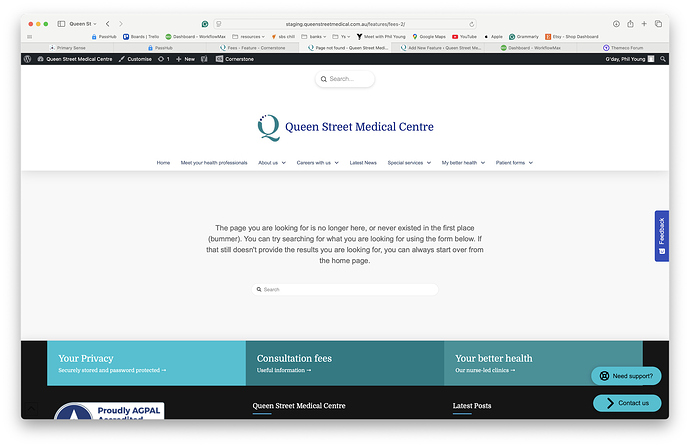Image resolution: width=690 pixels, height=446 pixels.
Task: Open a new tab with plus icon
Action: (x=645, y=23)
